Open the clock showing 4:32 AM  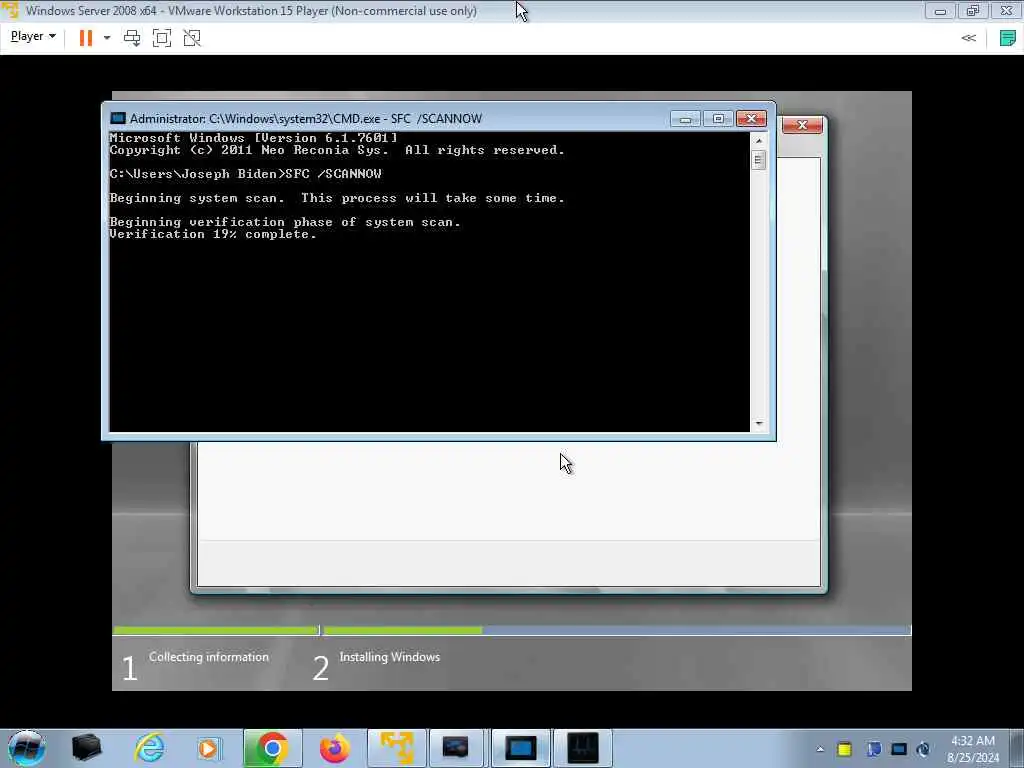pos(973,748)
